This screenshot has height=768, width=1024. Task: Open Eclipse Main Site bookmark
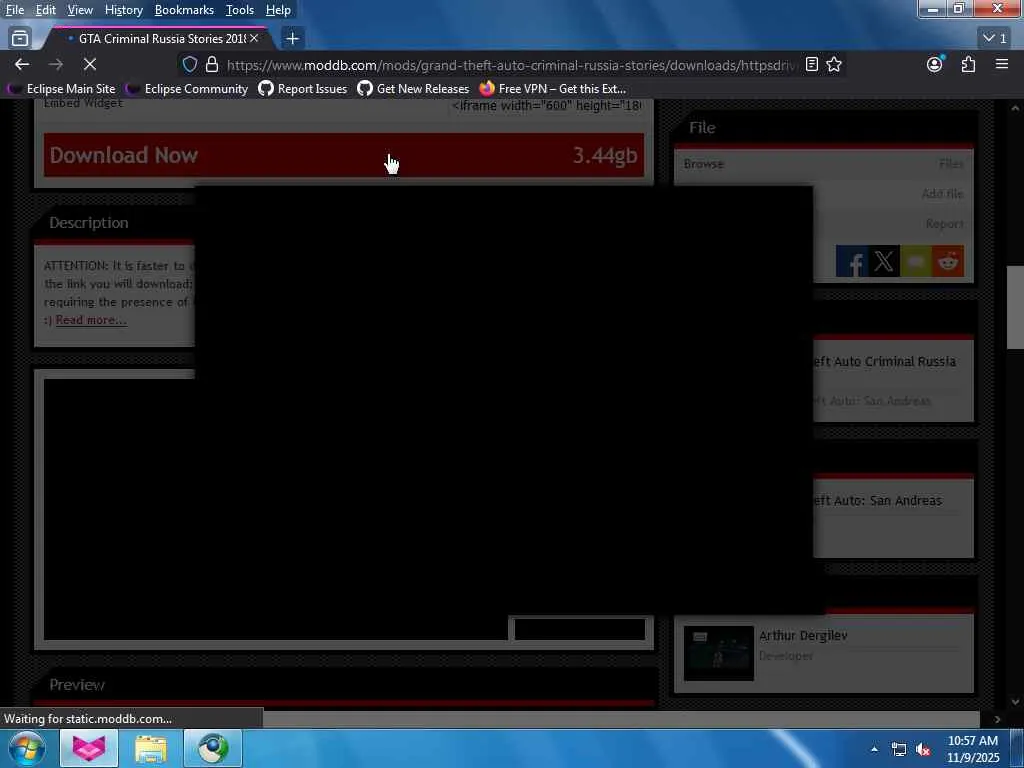pos(61,89)
